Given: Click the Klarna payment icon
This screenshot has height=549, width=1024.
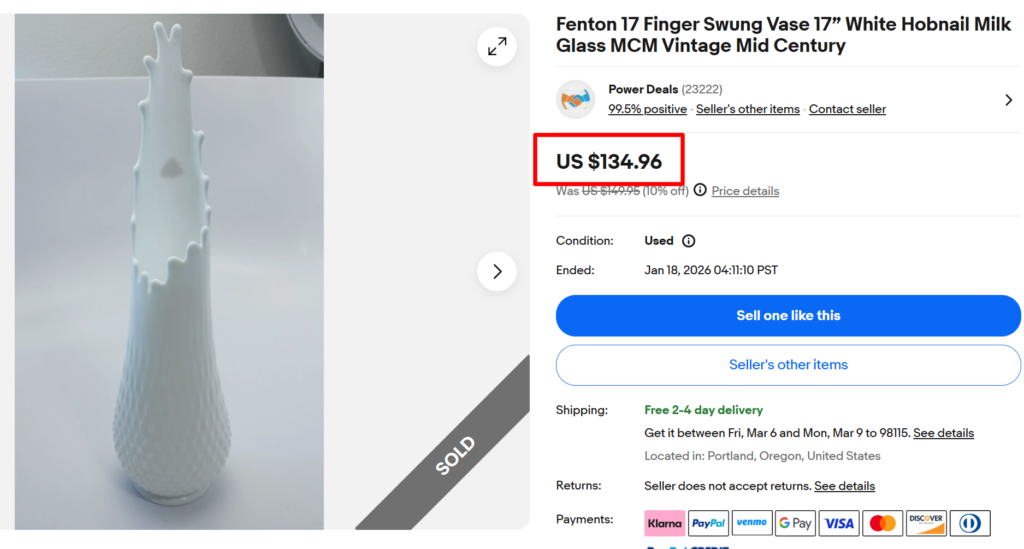Looking at the screenshot, I should pos(664,523).
